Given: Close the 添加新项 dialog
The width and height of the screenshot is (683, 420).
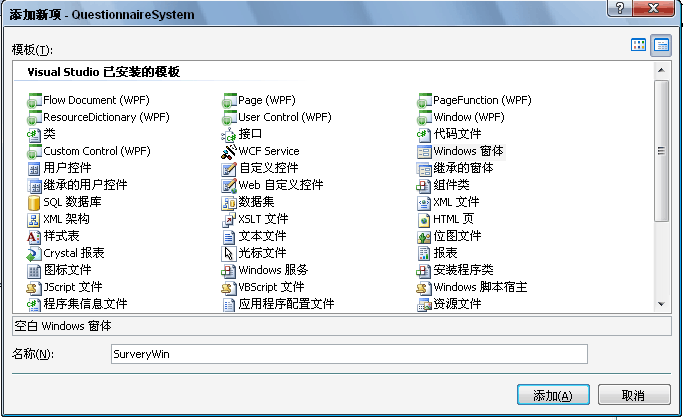Looking at the screenshot, I should tap(653, 8).
